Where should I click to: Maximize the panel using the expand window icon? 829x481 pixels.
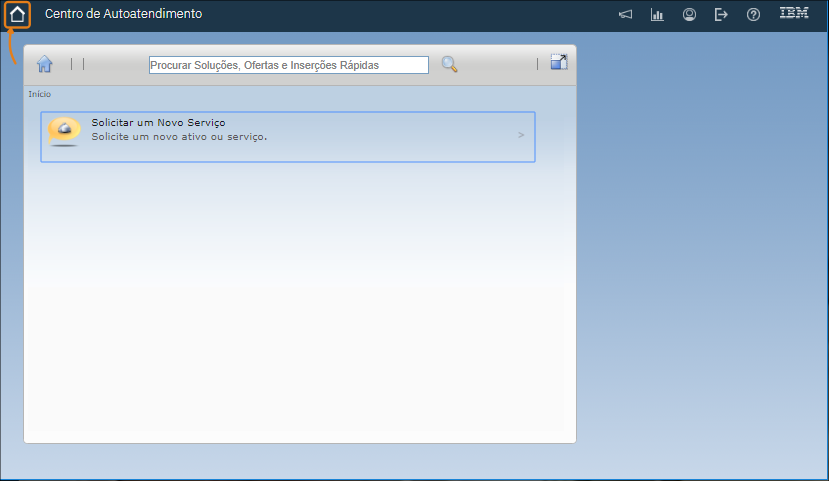point(559,63)
